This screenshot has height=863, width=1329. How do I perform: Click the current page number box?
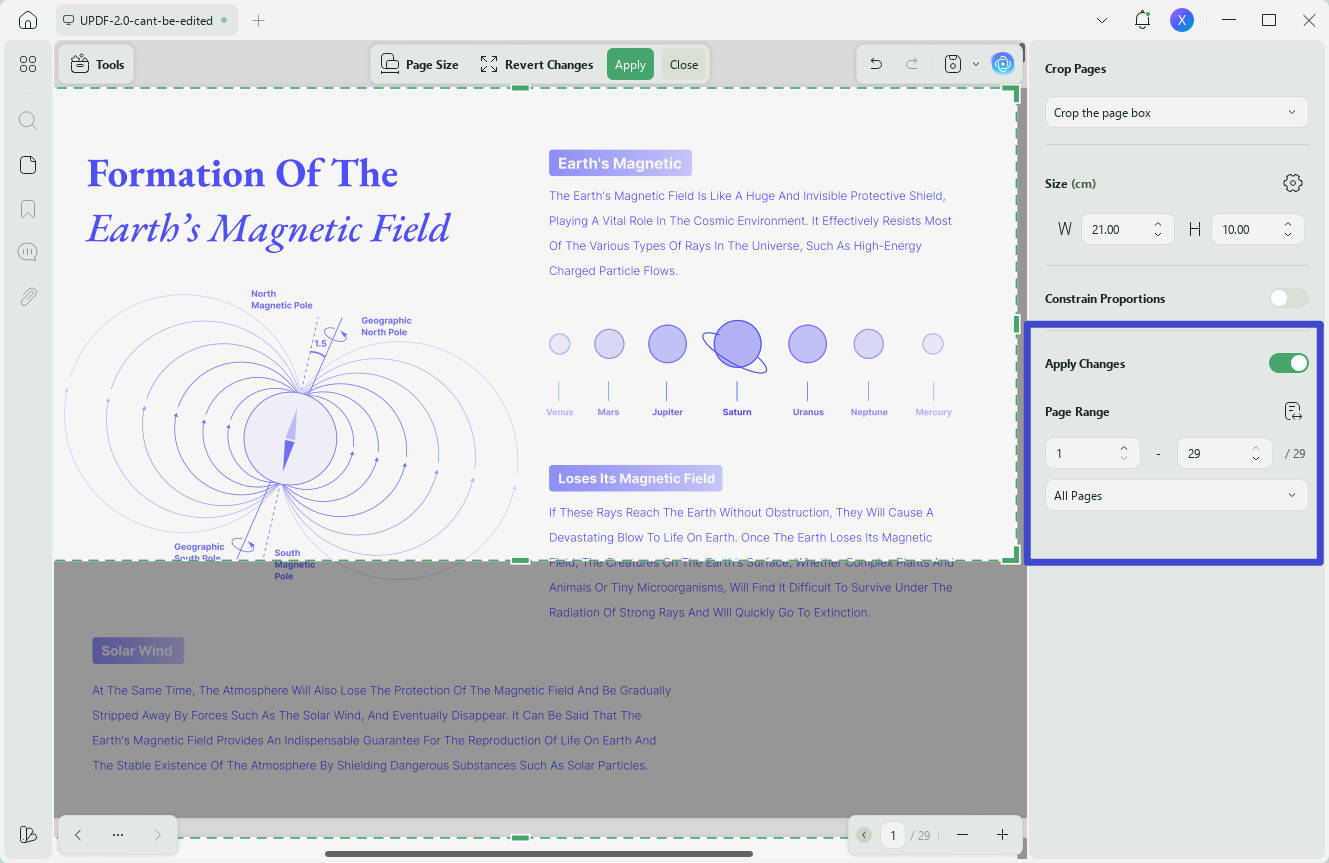click(893, 834)
